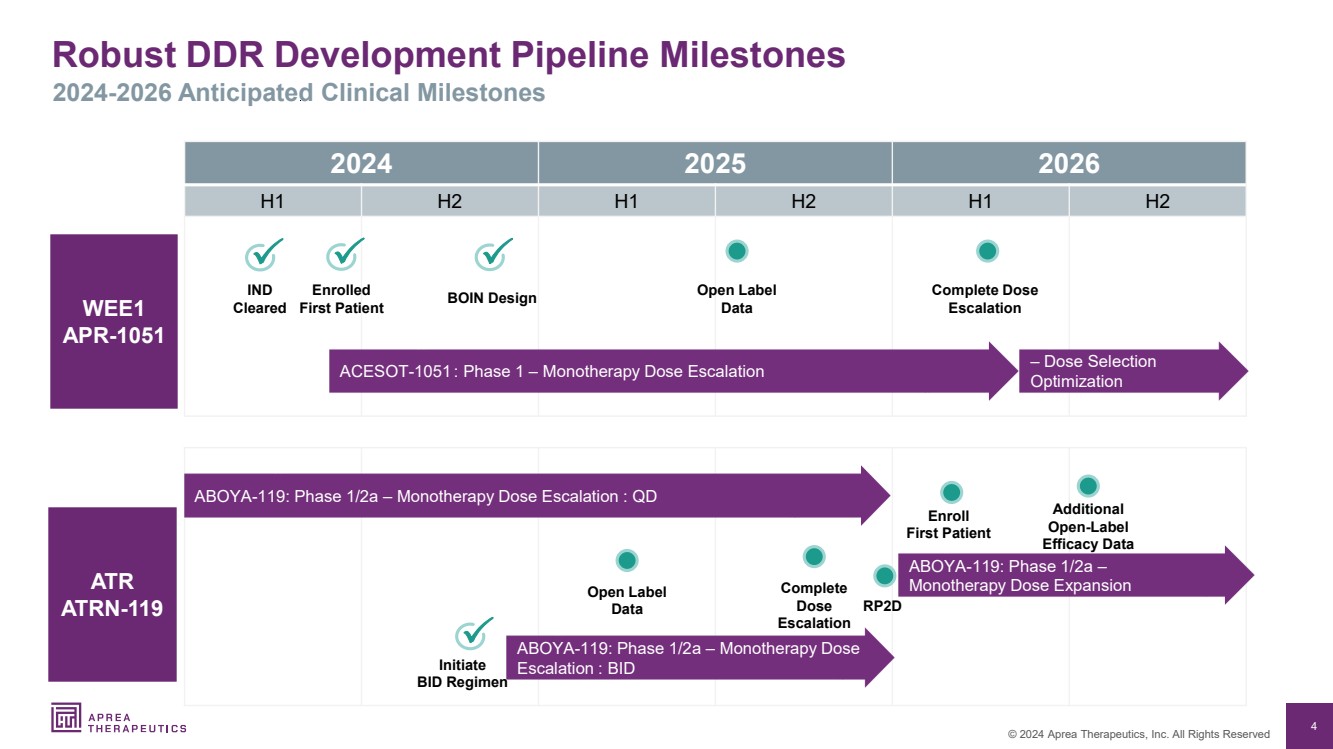Select the 2026 year header
Screen dimensions: 1333x749
[1069, 163]
